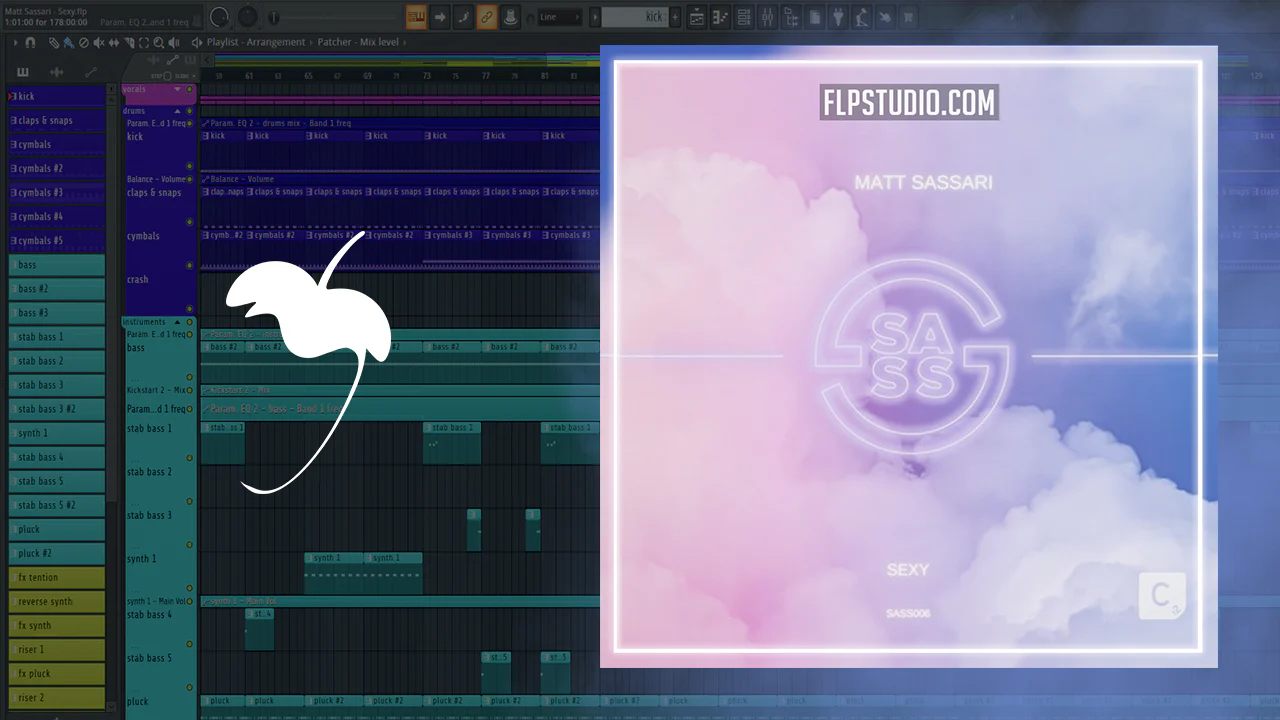Screen dimensions: 1280x720
Task: Select the fx tention pattern in picker
Action: click(56, 577)
